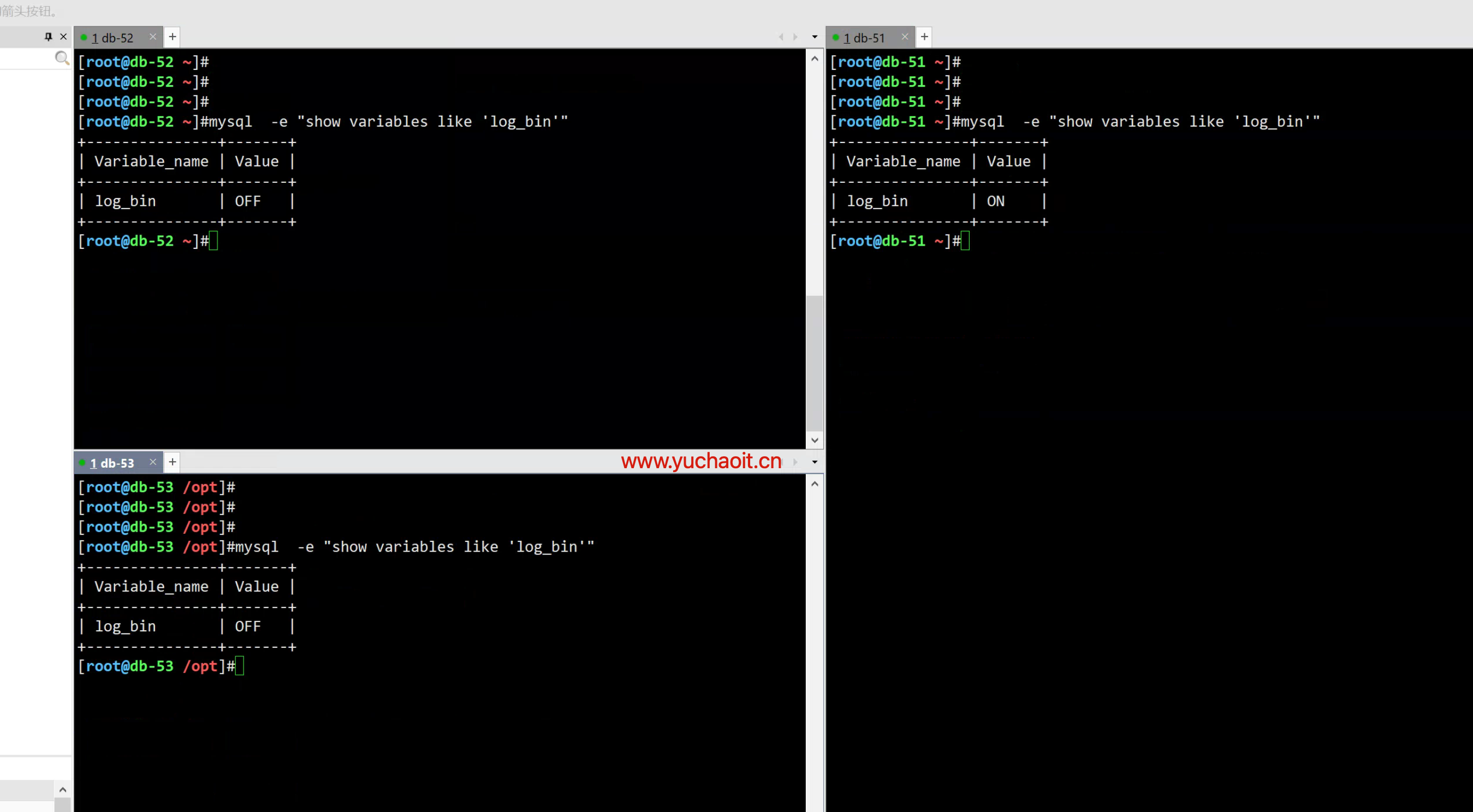Close the left side panel
The image size is (1473, 812).
click(x=63, y=37)
